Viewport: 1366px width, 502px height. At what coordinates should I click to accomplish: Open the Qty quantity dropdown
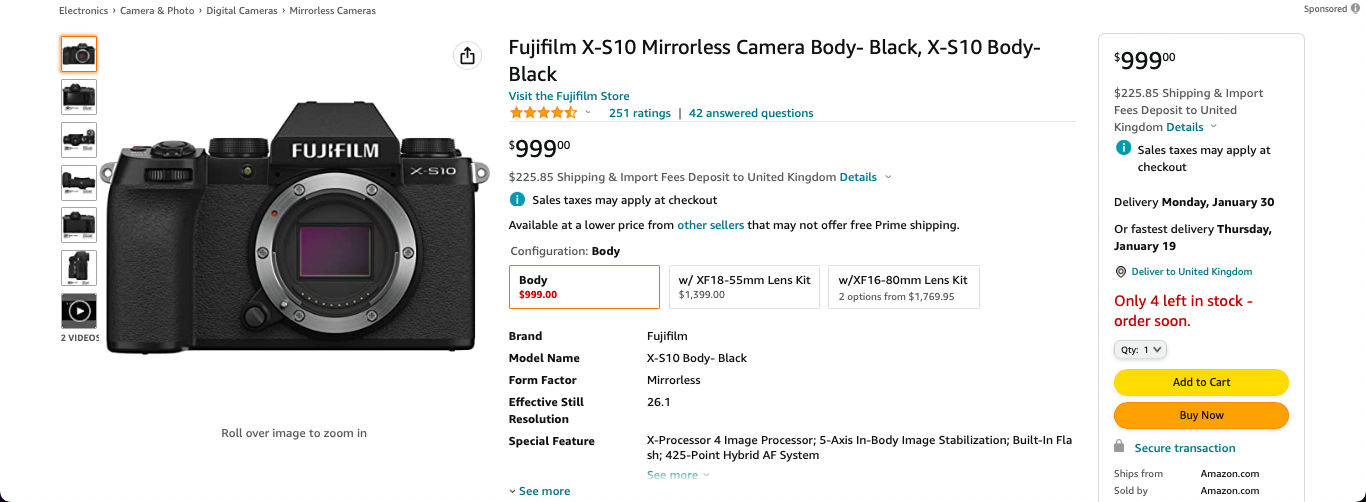coord(1140,350)
